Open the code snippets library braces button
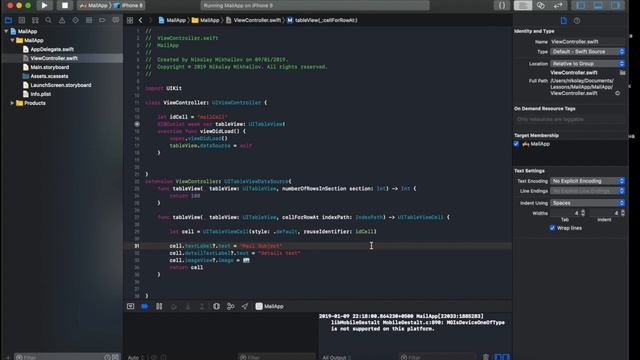 click(x=502, y=5)
